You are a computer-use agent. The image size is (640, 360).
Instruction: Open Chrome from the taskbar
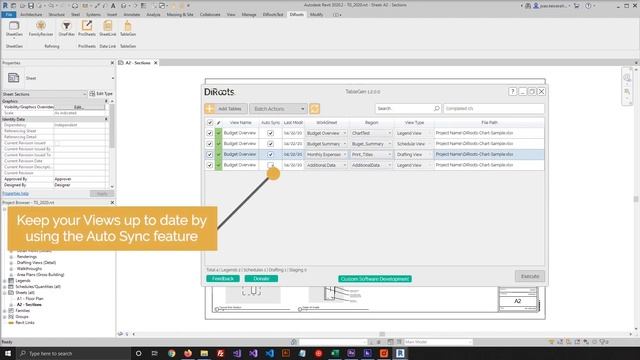click(171, 353)
